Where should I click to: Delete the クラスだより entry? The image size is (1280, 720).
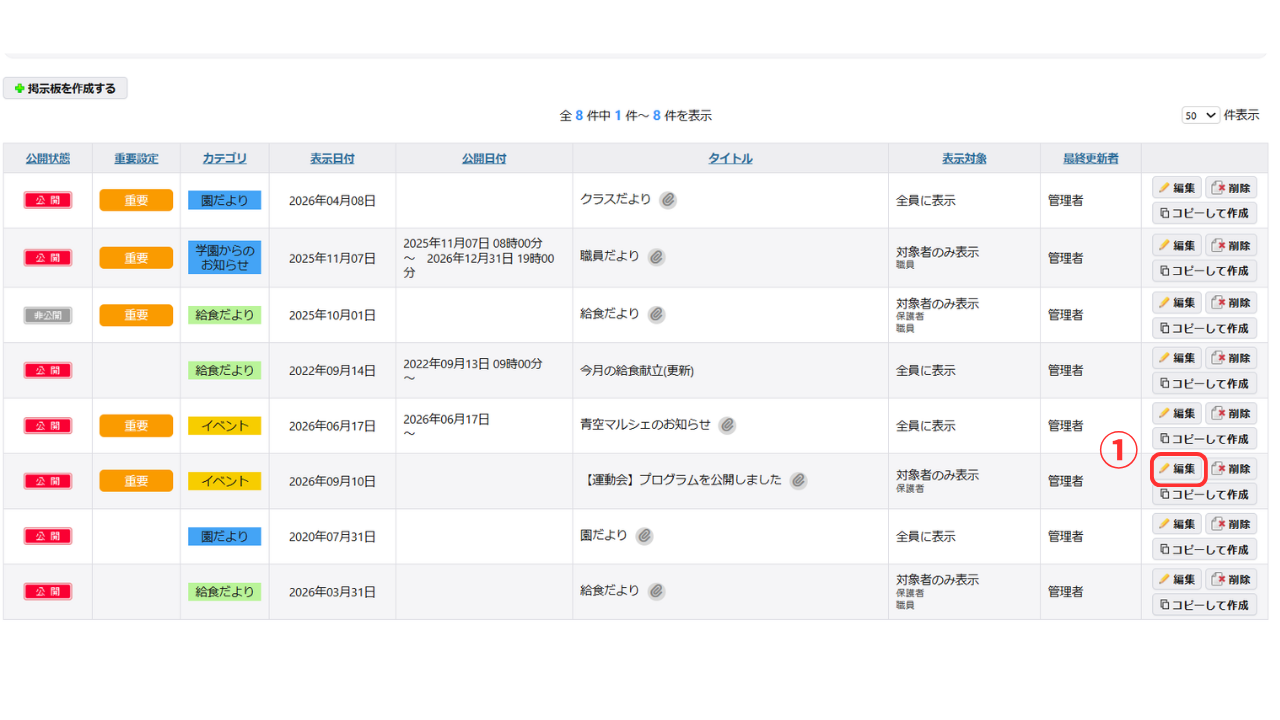[1231, 188]
